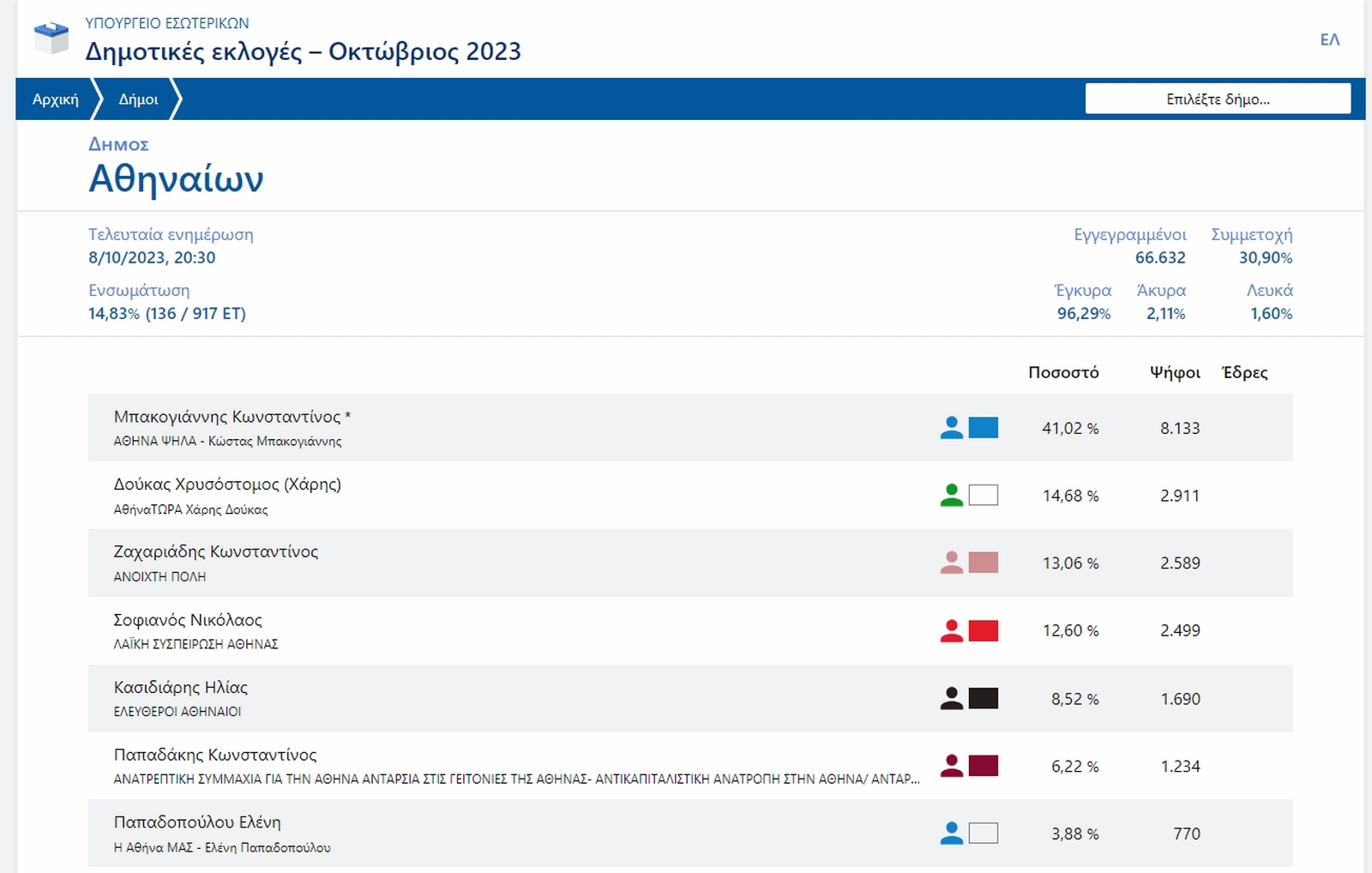Click the ballot box logo icon
Screen dimensions: 1372x873
pyautogui.click(x=51, y=39)
